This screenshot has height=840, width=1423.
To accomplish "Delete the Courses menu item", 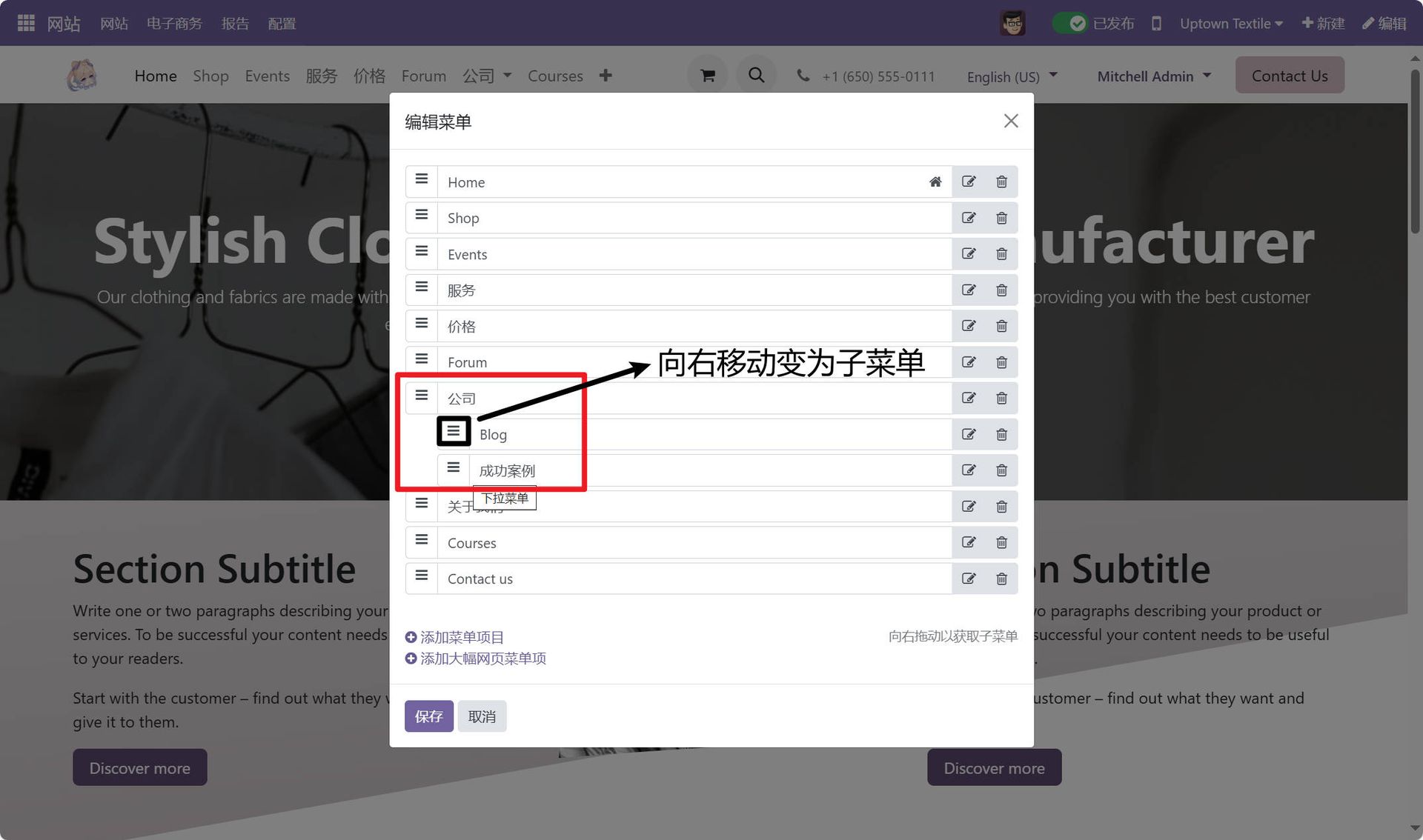I will tap(1001, 542).
